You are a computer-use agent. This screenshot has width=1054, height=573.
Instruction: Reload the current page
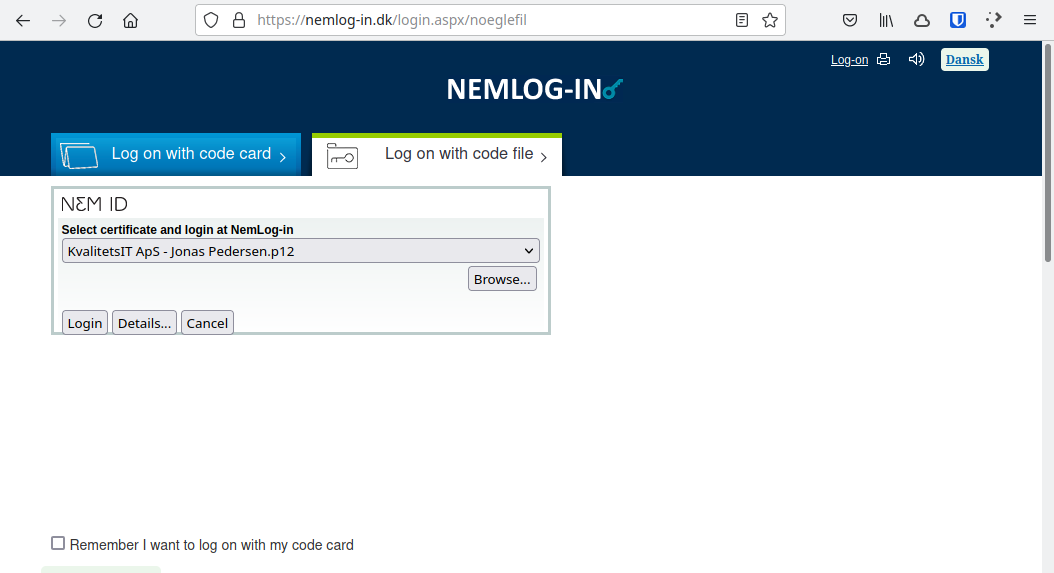95,20
